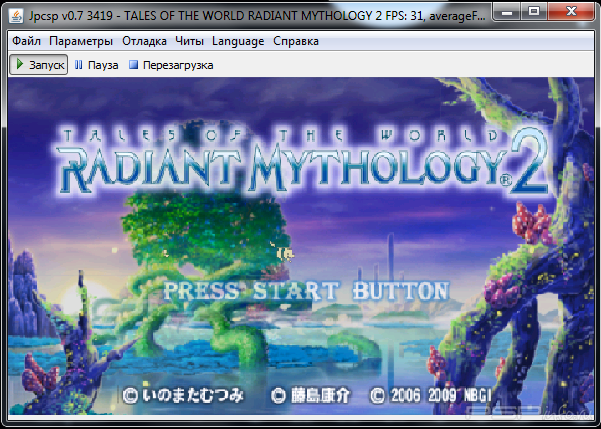Open the Файл menu
Viewport: 601px width, 429px height.
pos(26,41)
